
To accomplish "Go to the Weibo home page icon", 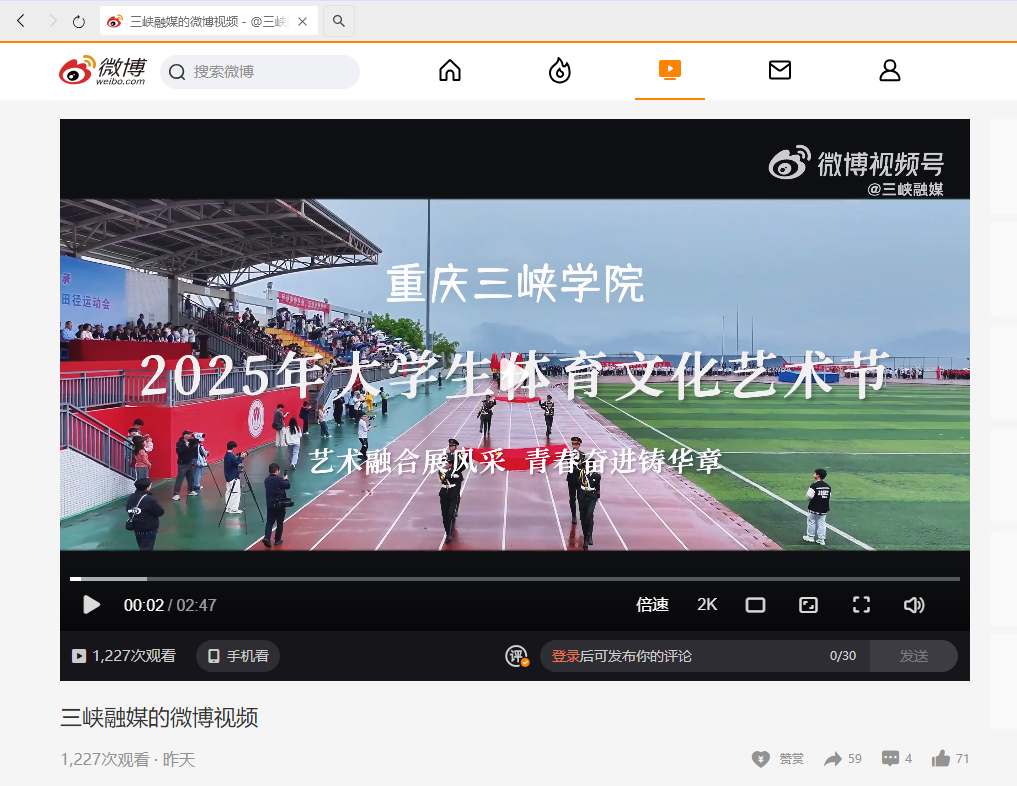I will 450,70.
